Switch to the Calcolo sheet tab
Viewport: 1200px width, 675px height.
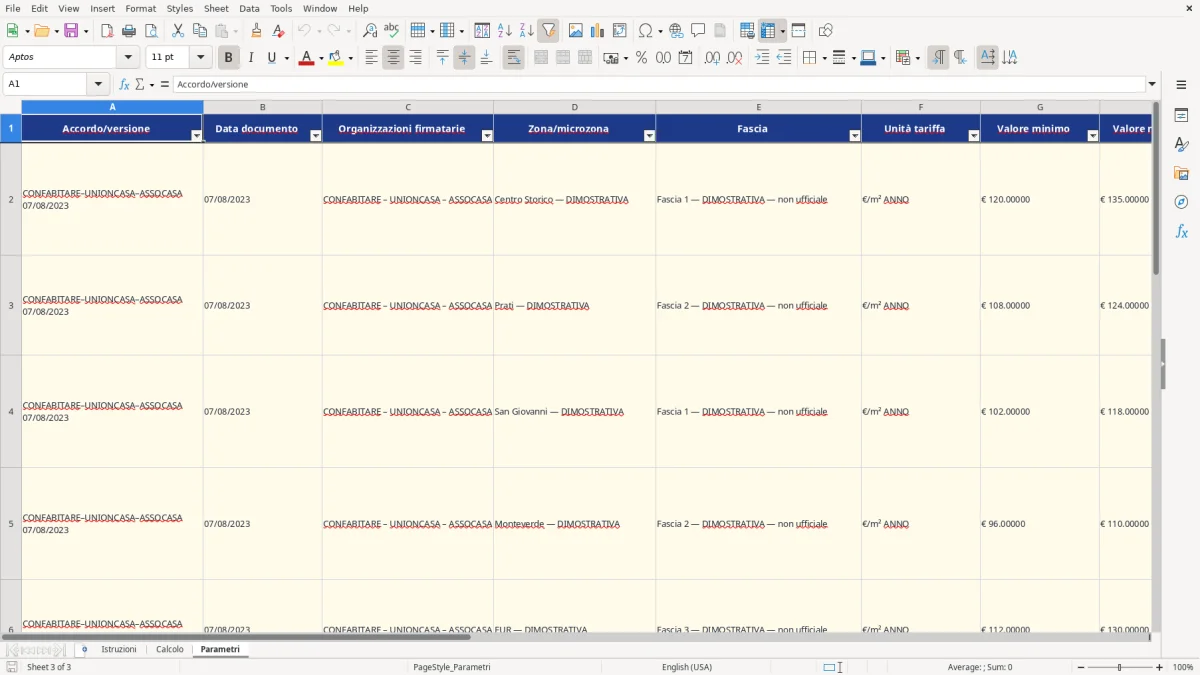170,649
